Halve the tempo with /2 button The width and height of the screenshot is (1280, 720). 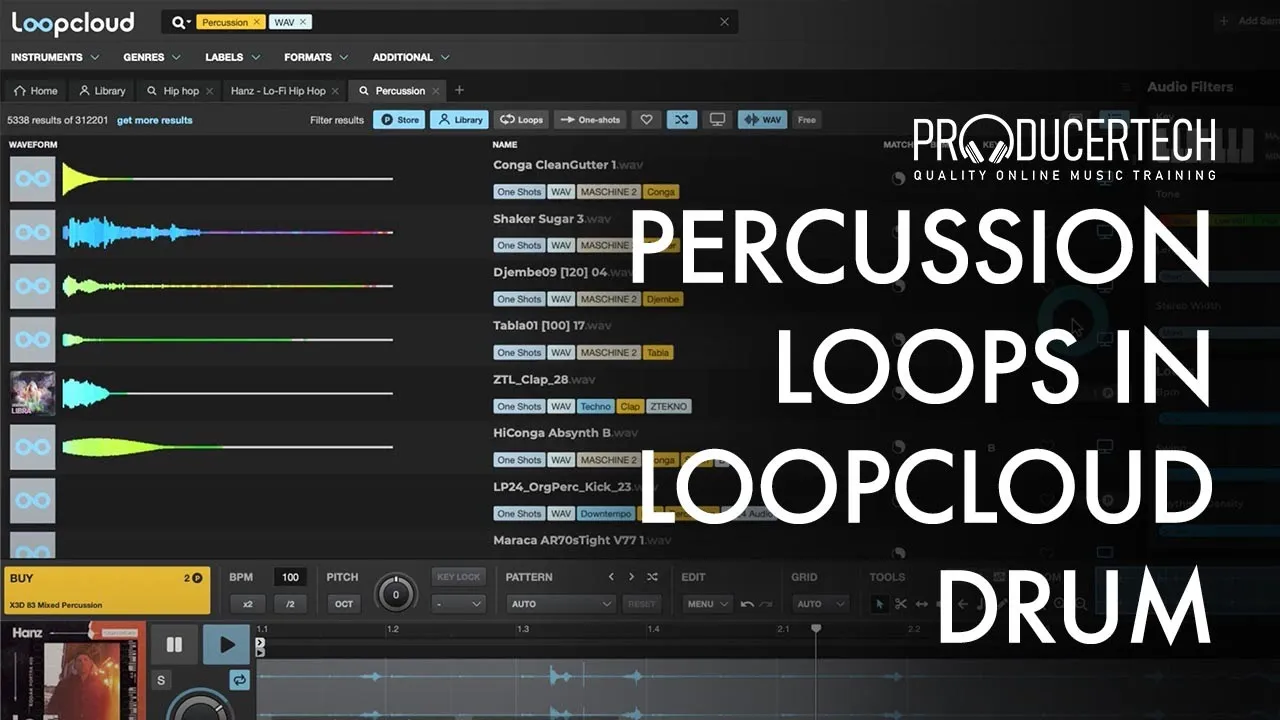pos(290,604)
